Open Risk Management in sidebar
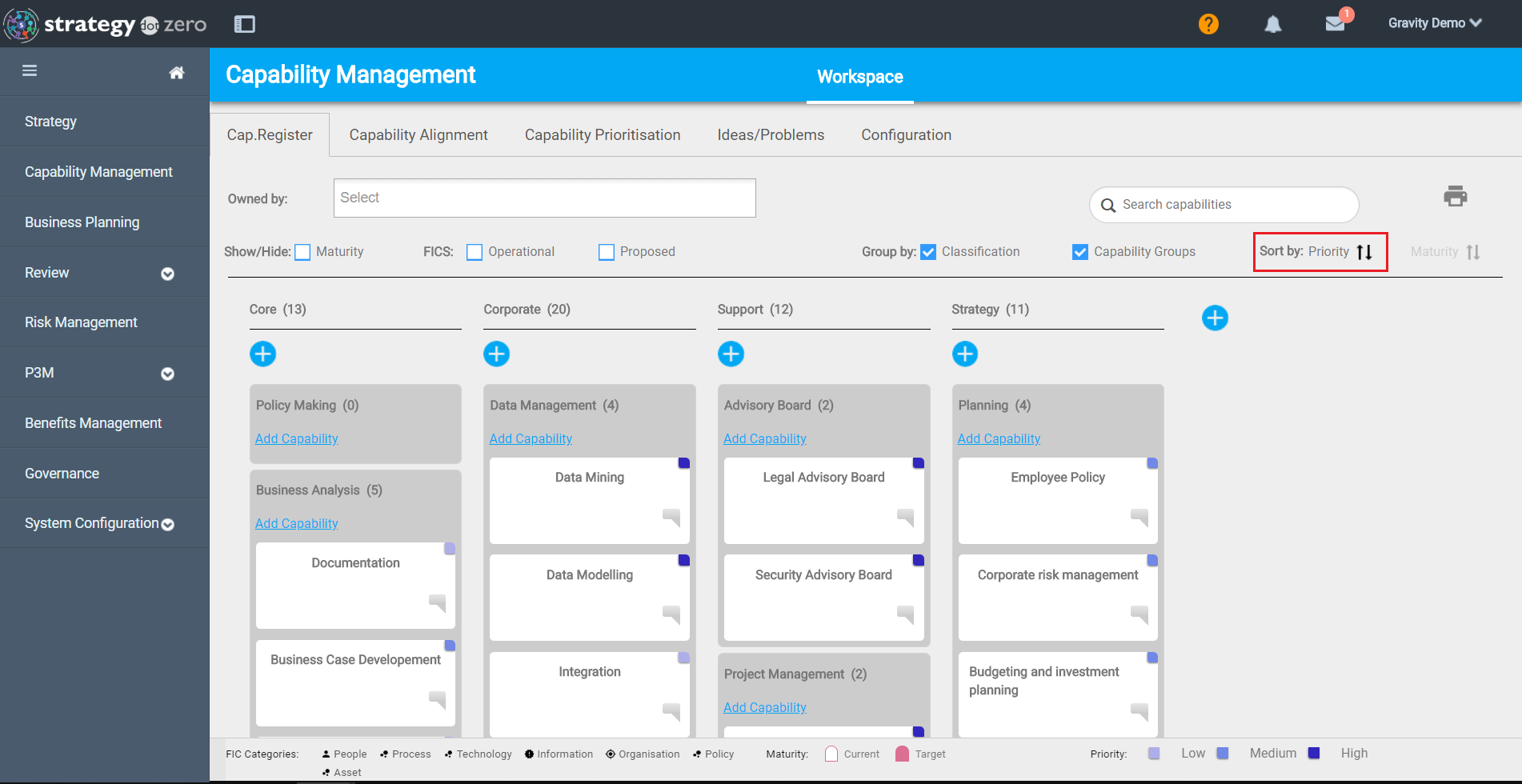Image resolution: width=1522 pixels, height=784 pixels. click(81, 322)
